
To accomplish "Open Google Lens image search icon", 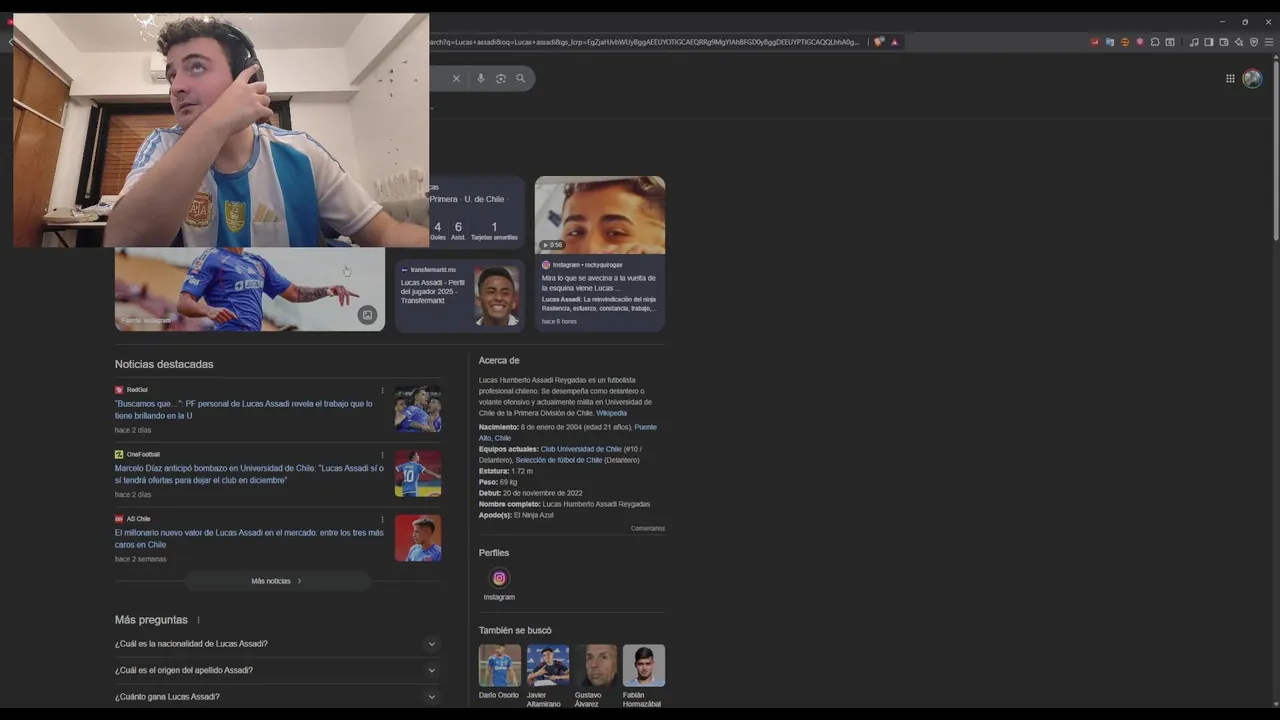I will pyautogui.click(x=501, y=78).
